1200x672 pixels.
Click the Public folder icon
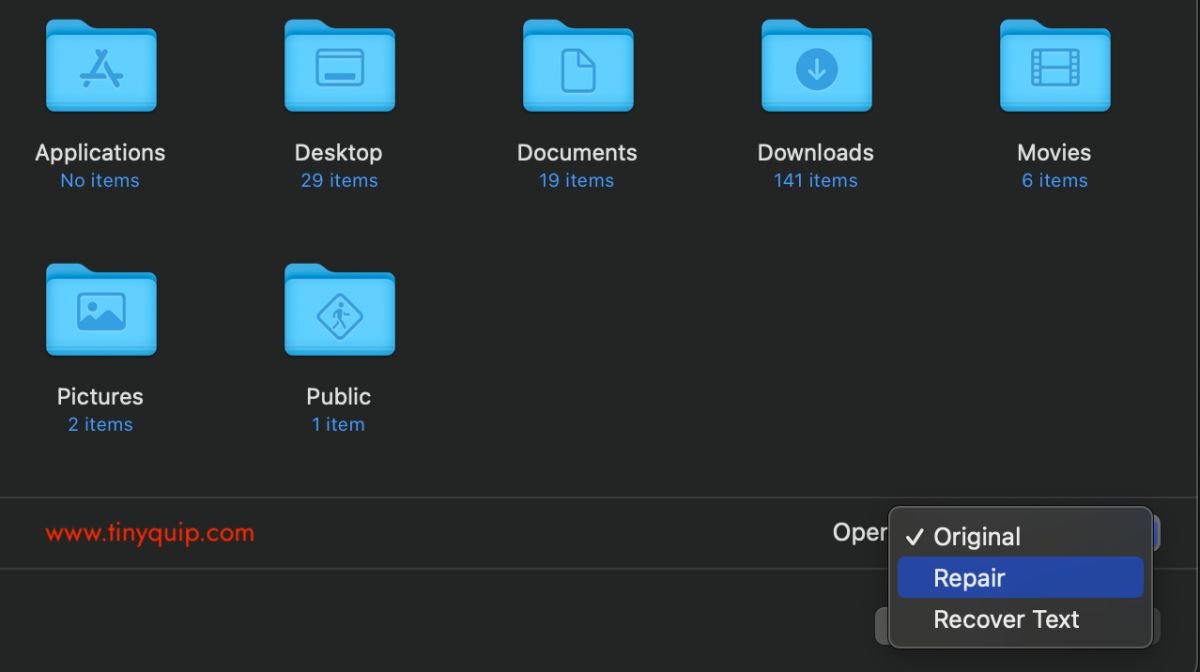pos(339,310)
